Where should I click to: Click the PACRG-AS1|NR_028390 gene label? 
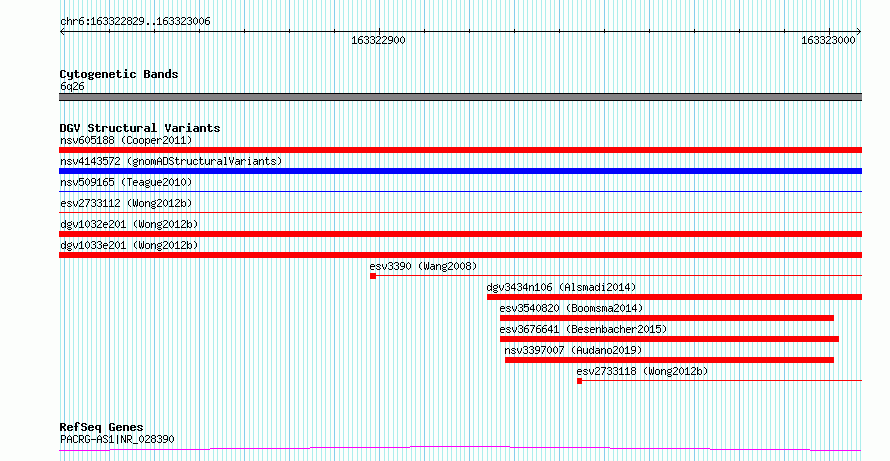[117, 439]
